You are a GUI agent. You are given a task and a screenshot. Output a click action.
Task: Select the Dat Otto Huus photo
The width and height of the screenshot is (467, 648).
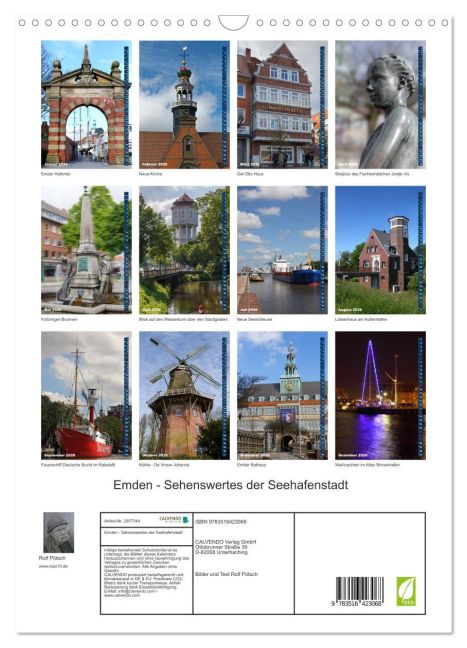point(282,105)
